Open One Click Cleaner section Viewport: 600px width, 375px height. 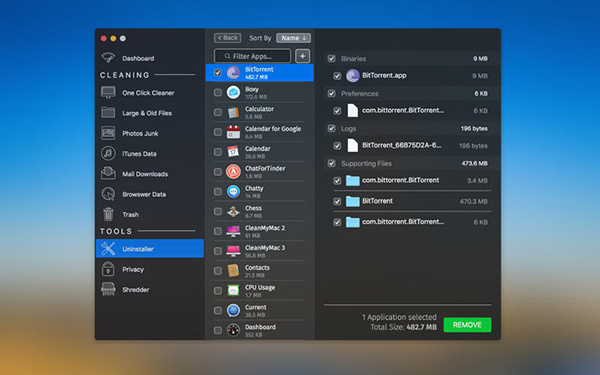click(x=148, y=93)
